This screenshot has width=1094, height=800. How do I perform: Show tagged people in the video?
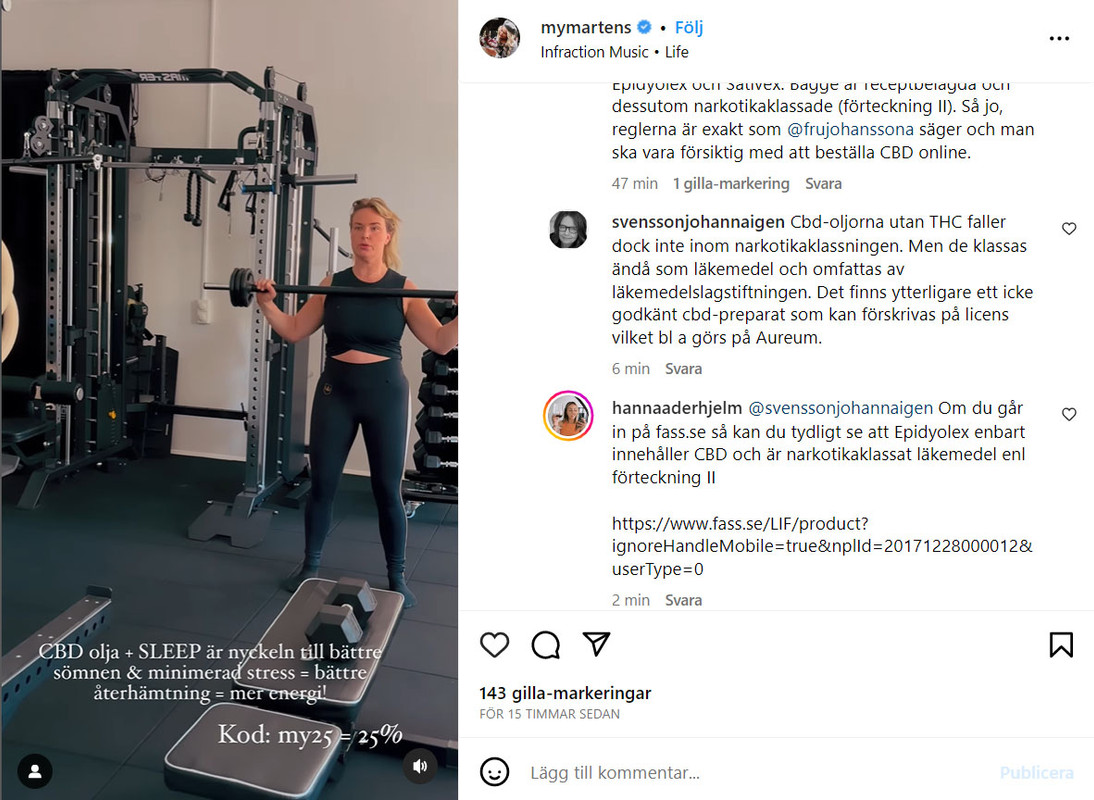34,771
